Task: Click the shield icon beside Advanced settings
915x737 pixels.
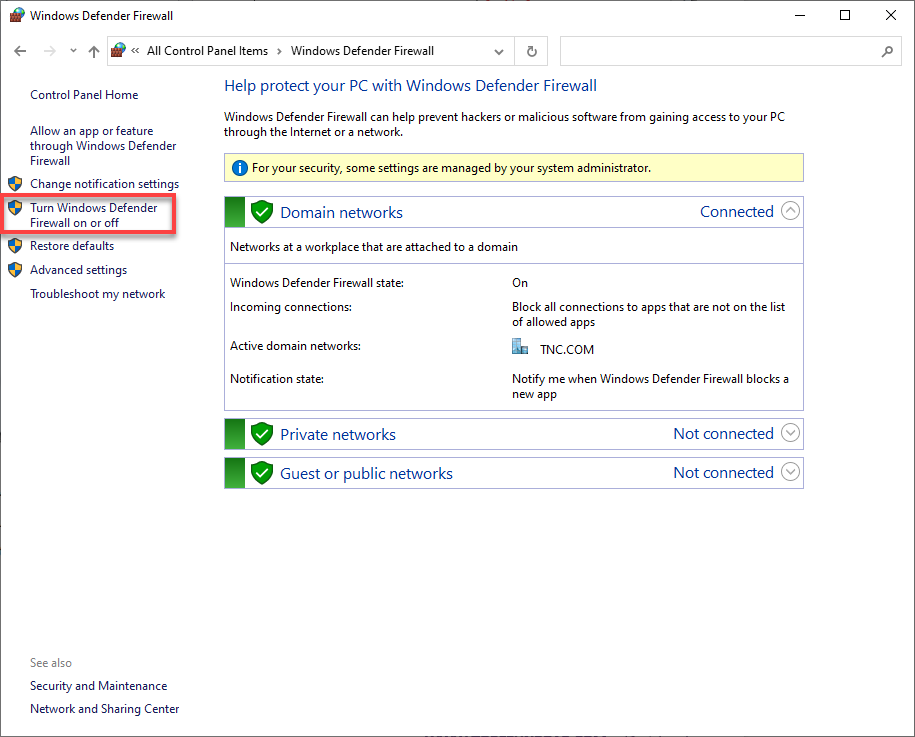Action: click(15, 270)
